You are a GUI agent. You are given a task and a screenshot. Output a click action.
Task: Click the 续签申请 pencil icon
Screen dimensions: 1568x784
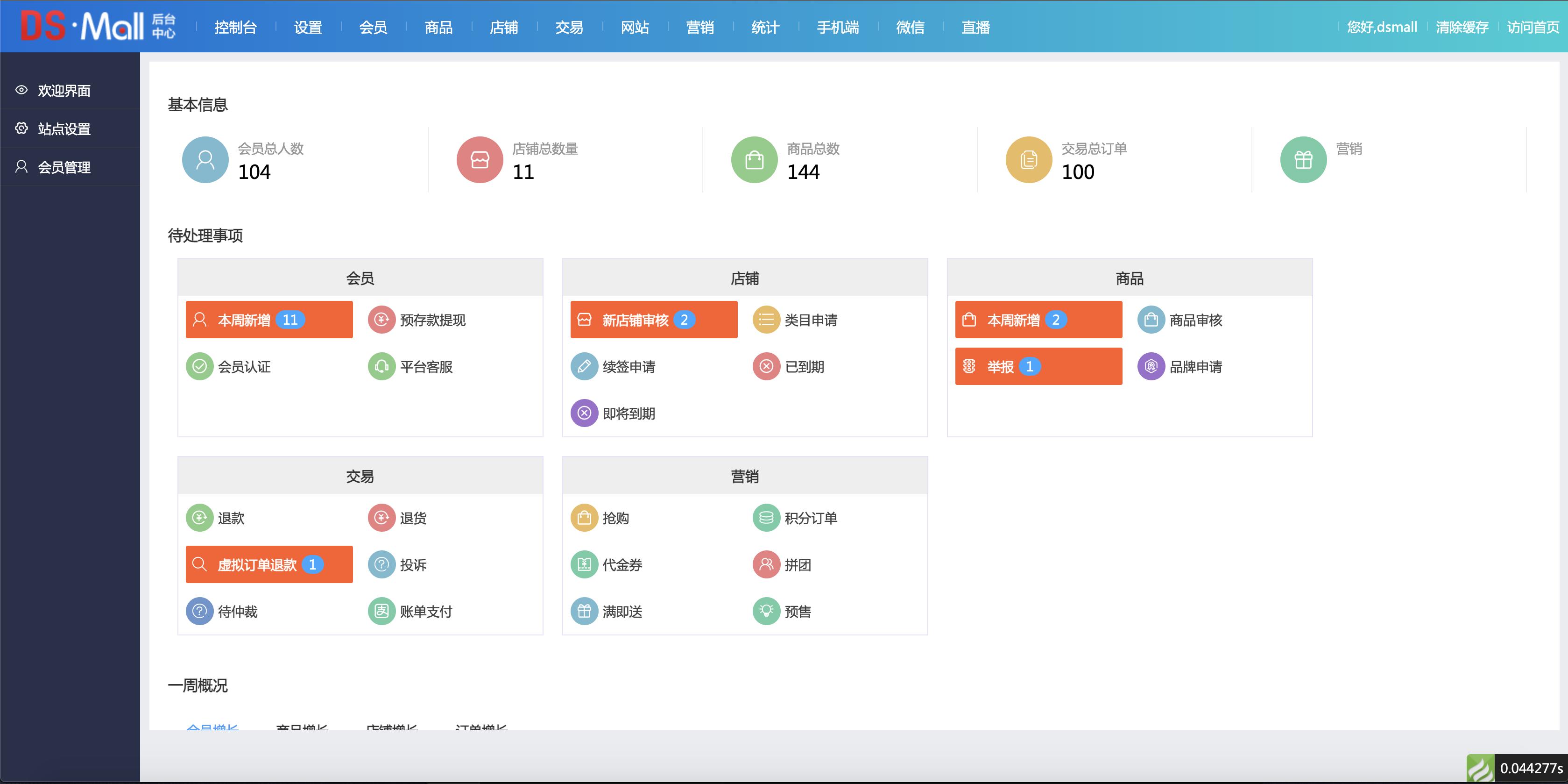[584, 367]
